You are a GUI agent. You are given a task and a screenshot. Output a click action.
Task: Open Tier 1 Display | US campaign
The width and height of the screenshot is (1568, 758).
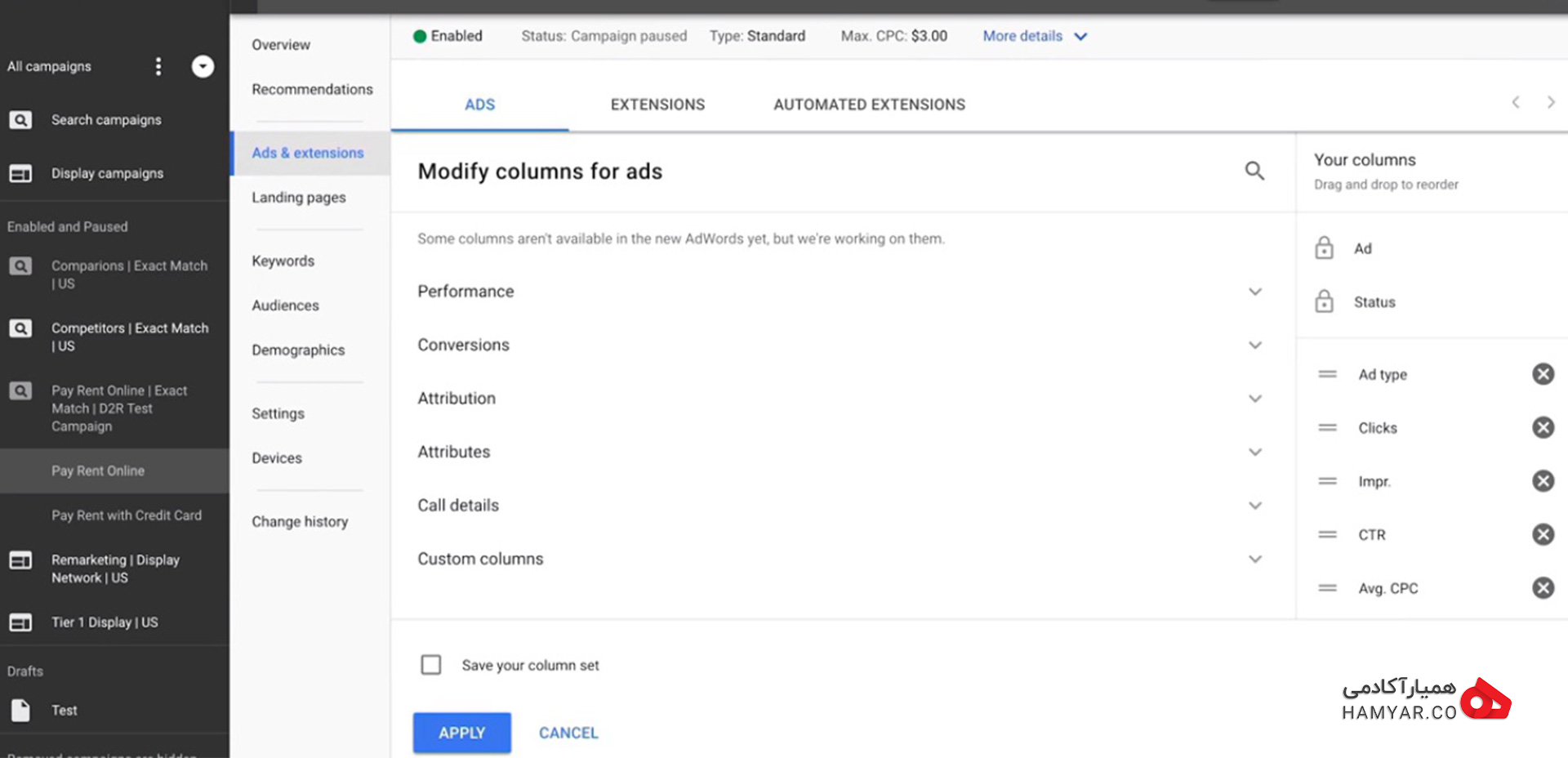105,622
